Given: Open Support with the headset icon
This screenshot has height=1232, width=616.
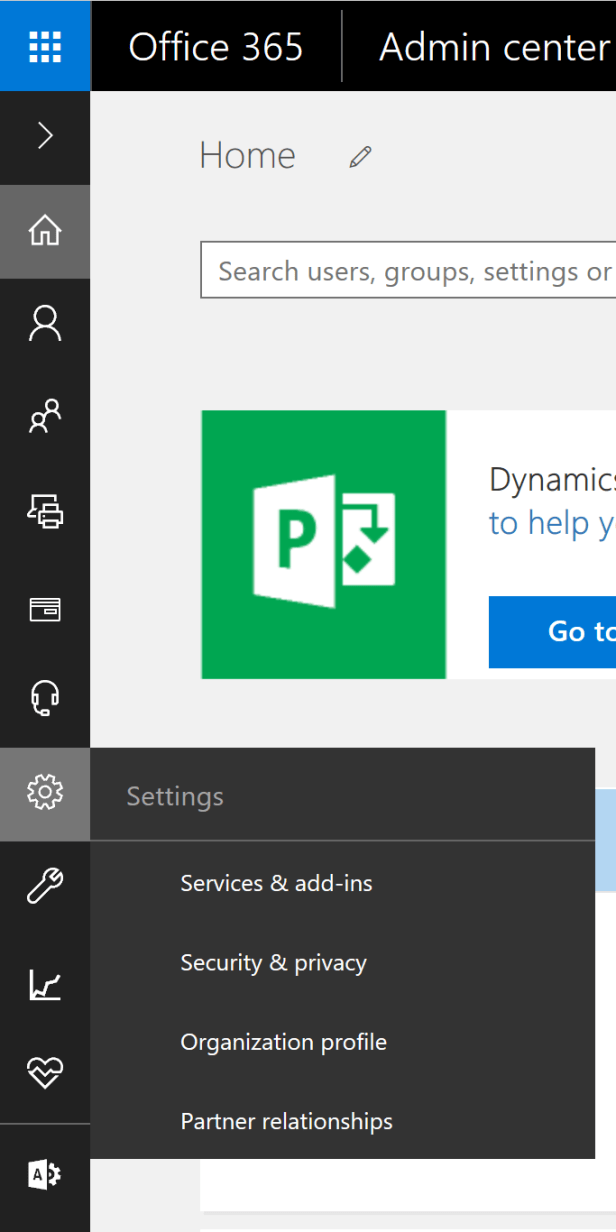Looking at the screenshot, I should (45, 698).
